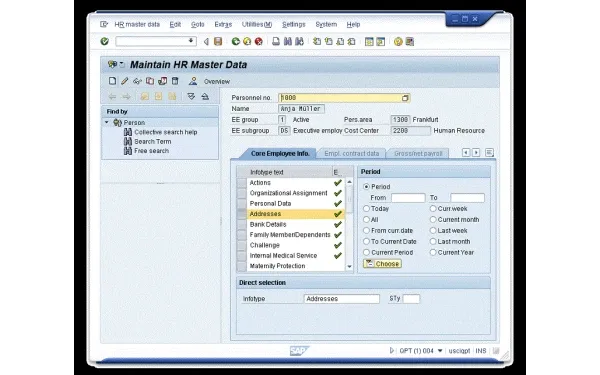The width and height of the screenshot is (600, 375).
Task: Click the Overview person icon
Action: (x=193, y=81)
